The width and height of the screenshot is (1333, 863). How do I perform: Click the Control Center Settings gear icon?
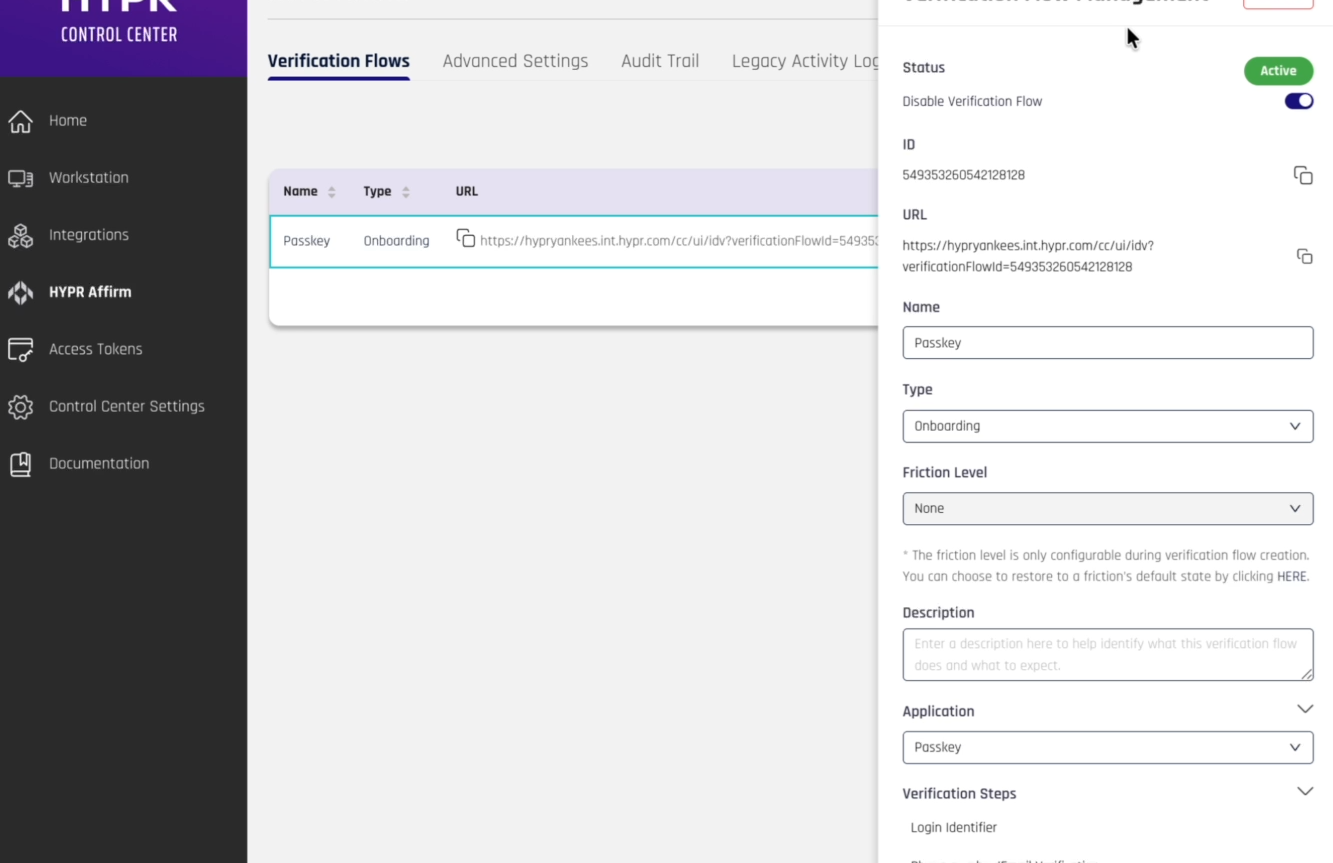point(20,407)
